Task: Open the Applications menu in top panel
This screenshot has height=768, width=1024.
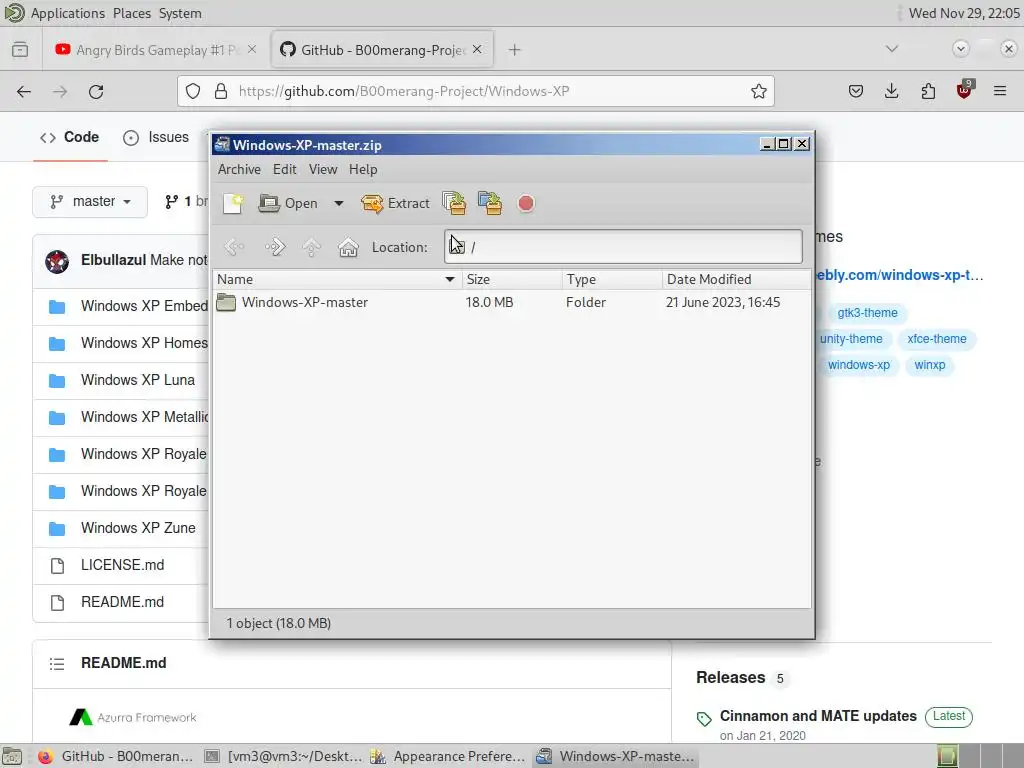Action: point(67,13)
